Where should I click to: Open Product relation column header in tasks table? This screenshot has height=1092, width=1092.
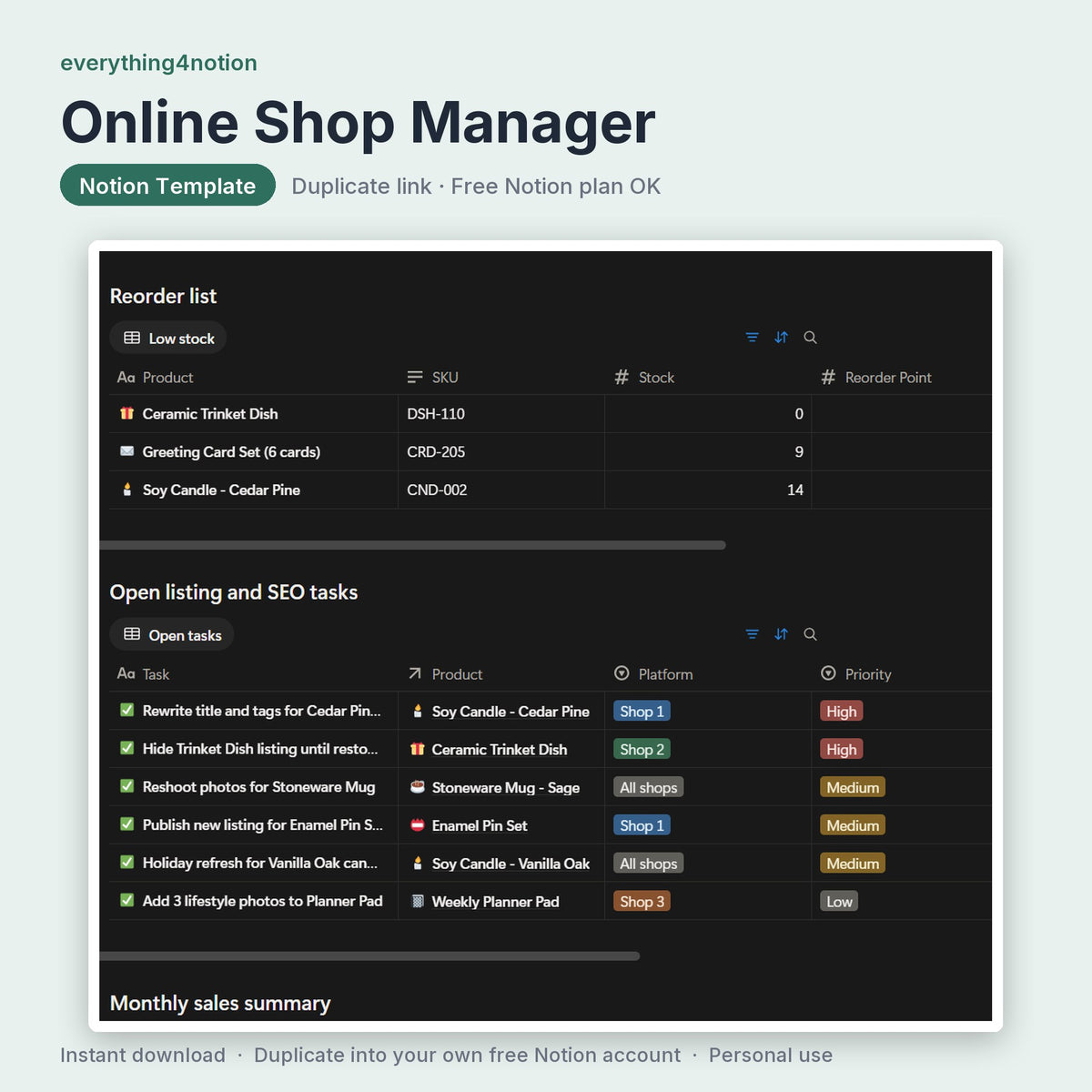click(445, 674)
